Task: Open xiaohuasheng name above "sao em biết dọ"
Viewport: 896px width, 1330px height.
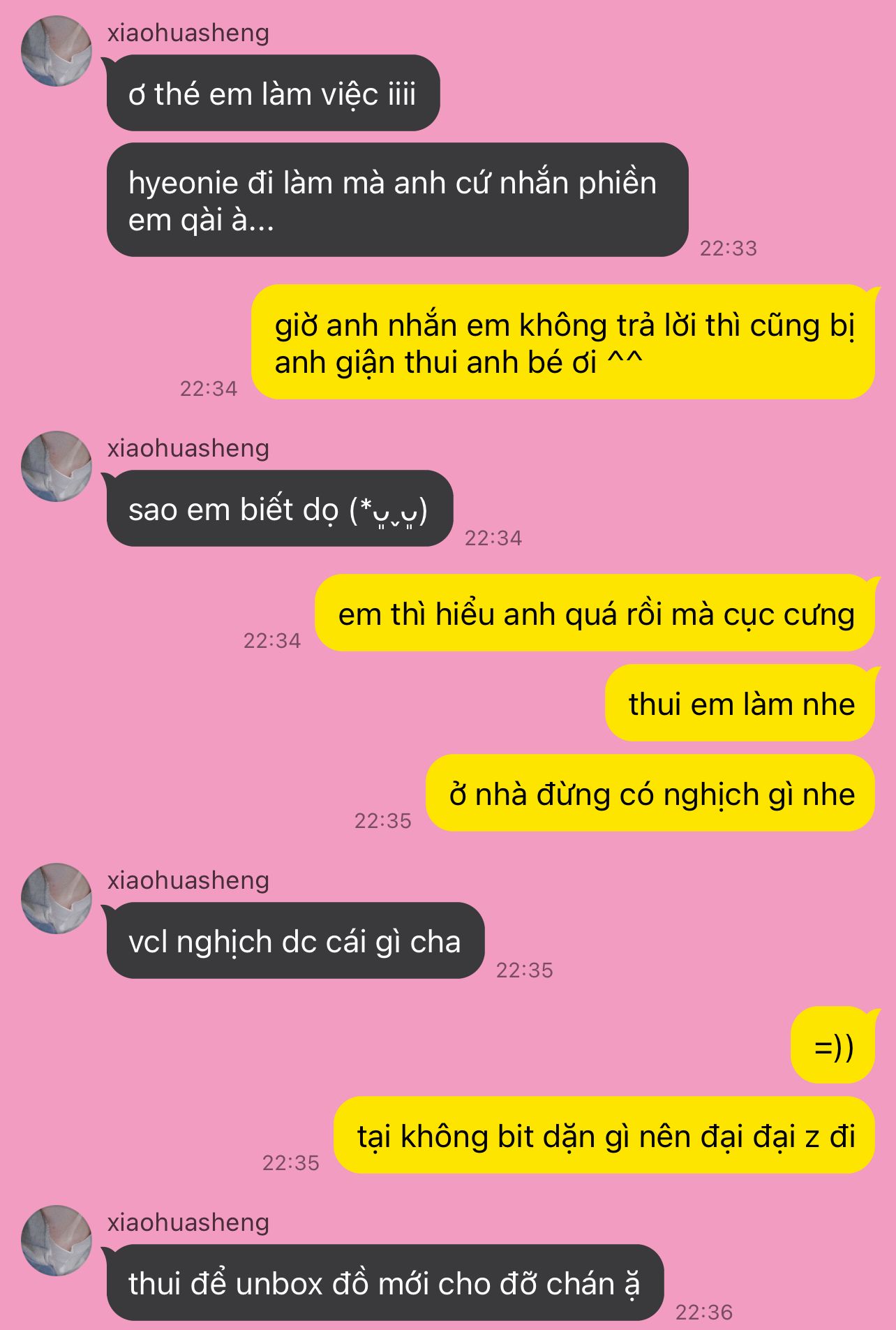Action: pyautogui.click(x=188, y=448)
